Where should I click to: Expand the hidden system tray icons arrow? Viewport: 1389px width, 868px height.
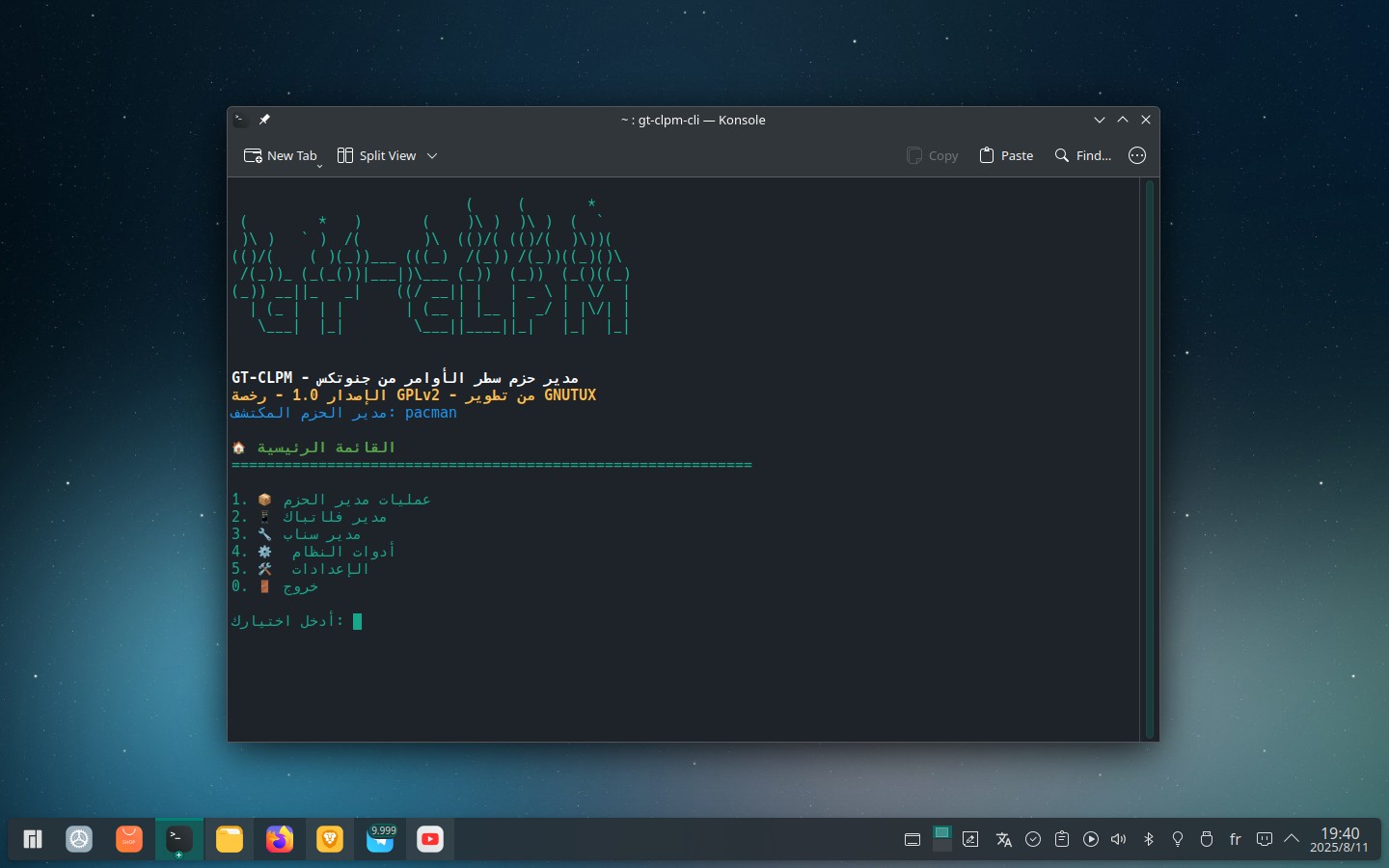(x=1292, y=838)
